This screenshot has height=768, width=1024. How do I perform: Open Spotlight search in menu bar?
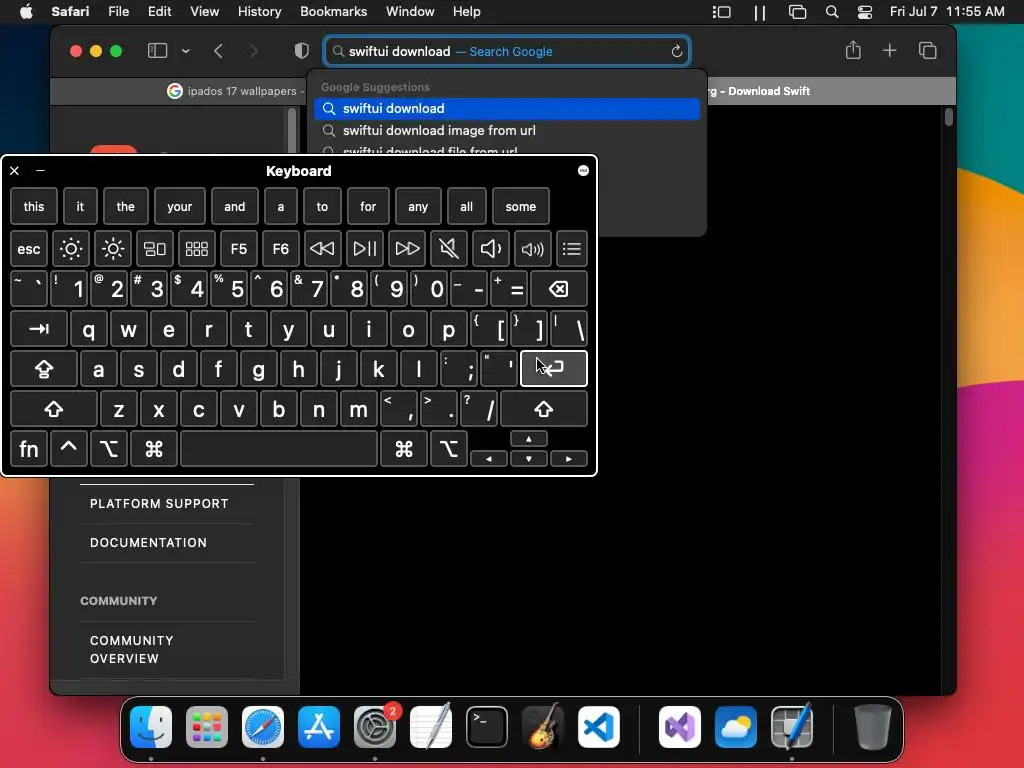click(x=831, y=12)
